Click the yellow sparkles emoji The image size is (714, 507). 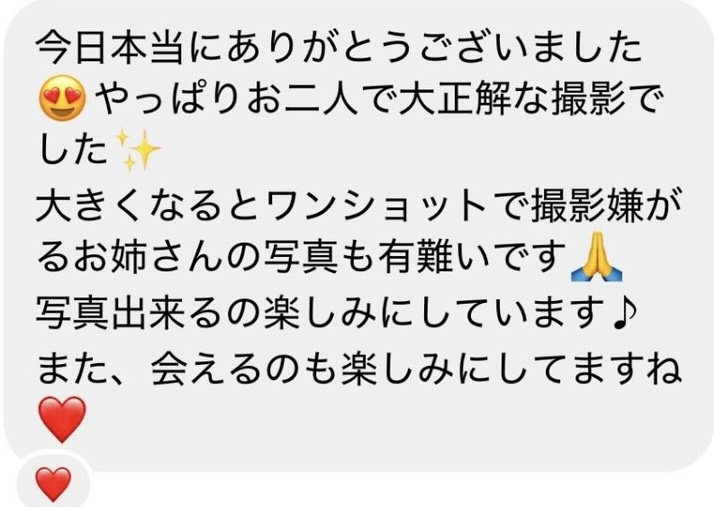click(138, 151)
